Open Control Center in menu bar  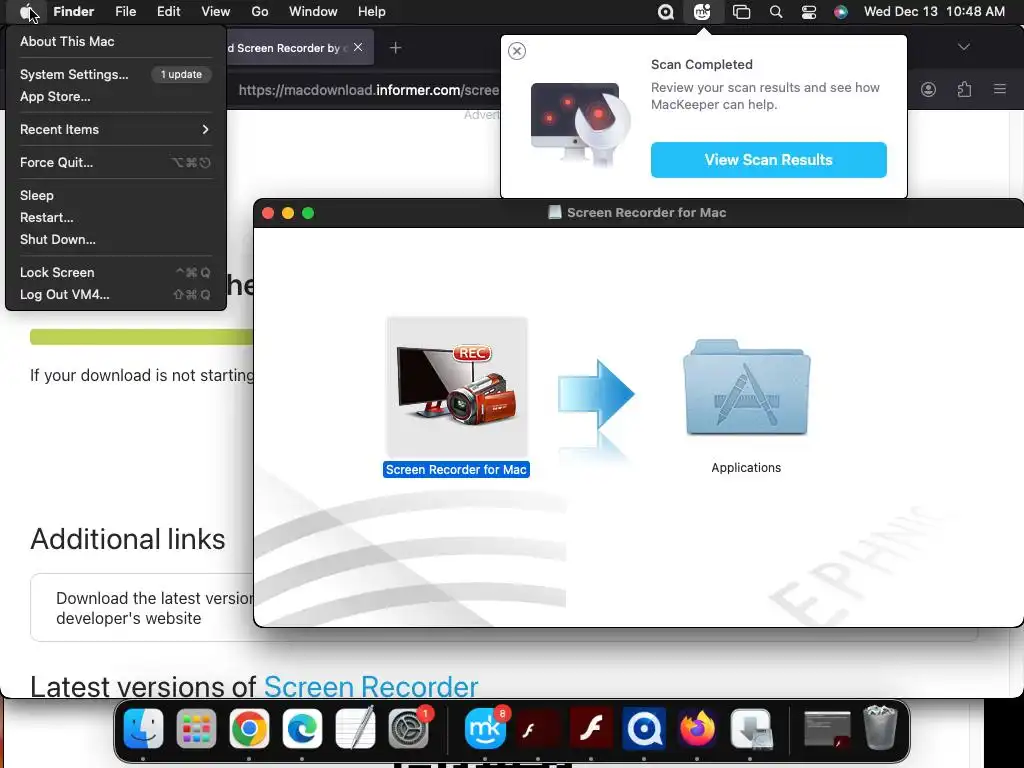pyautogui.click(x=808, y=12)
